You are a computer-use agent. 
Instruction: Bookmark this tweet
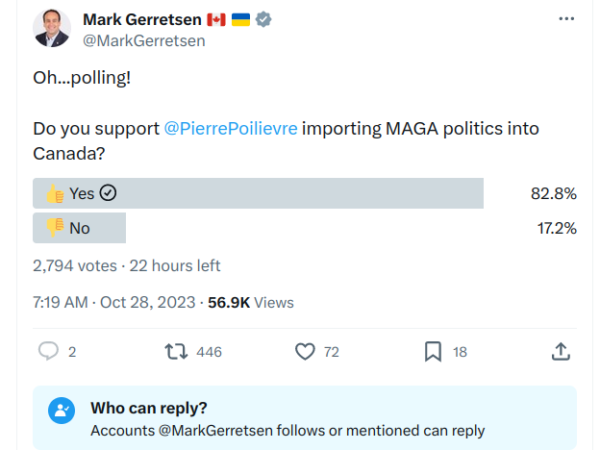[433, 351]
